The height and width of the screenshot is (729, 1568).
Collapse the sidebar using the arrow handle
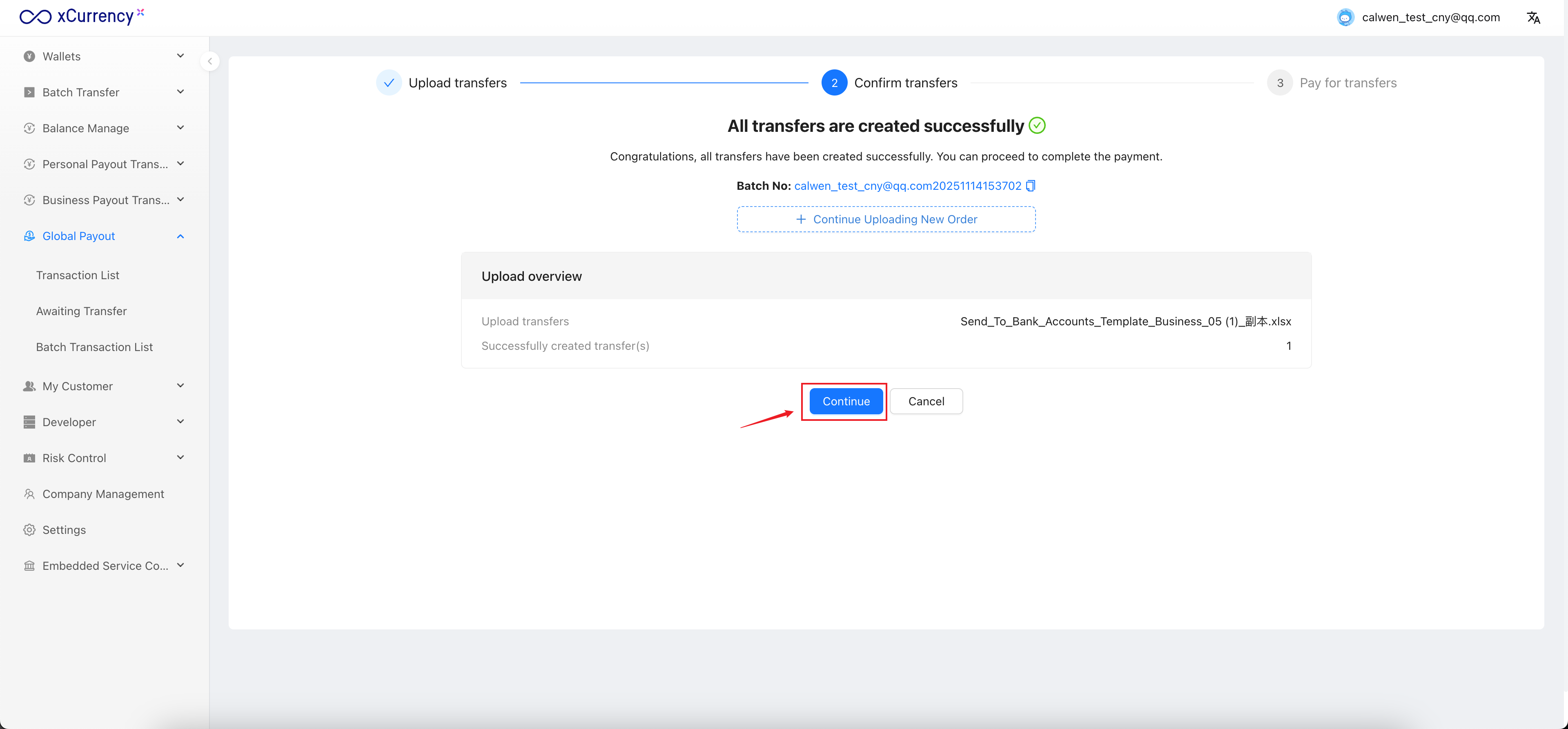pos(210,61)
